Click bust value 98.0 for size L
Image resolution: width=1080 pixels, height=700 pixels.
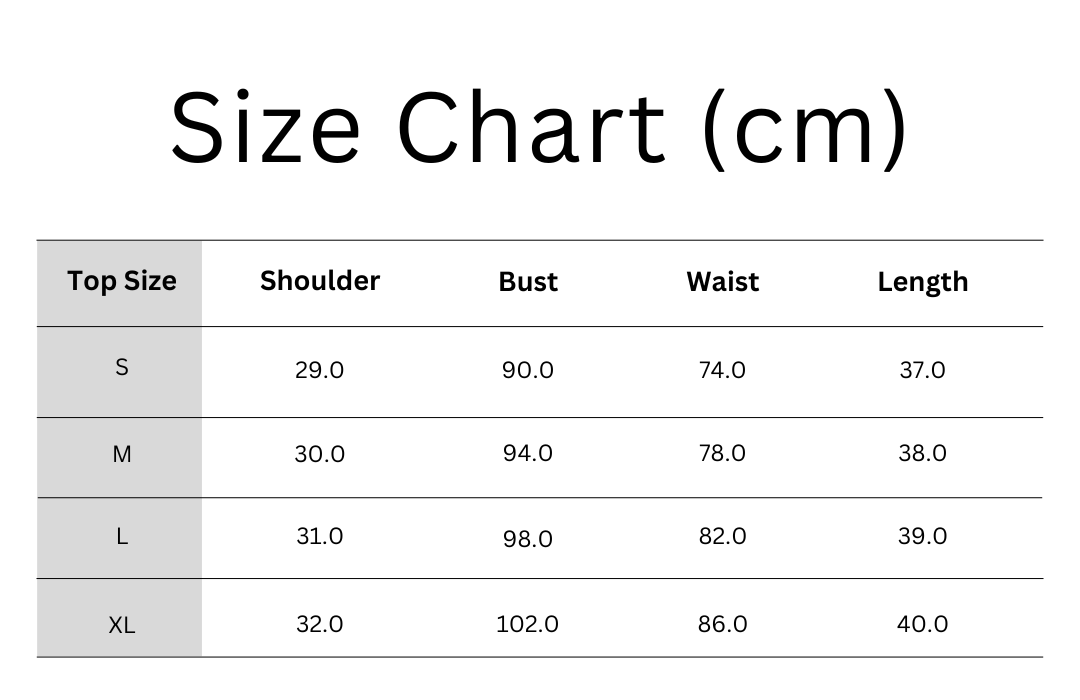[x=528, y=539]
